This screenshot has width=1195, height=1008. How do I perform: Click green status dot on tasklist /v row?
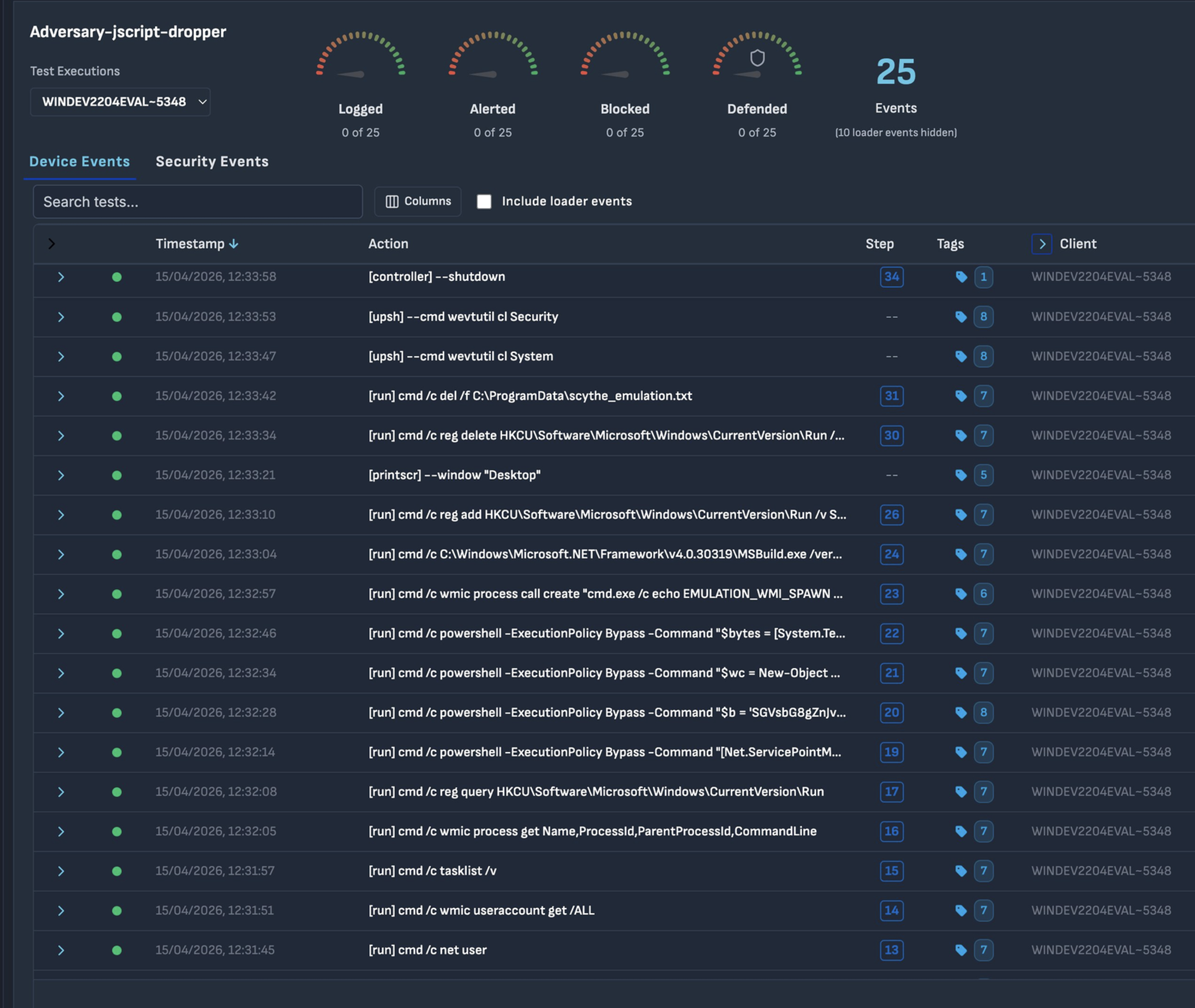[x=117, y=871]
